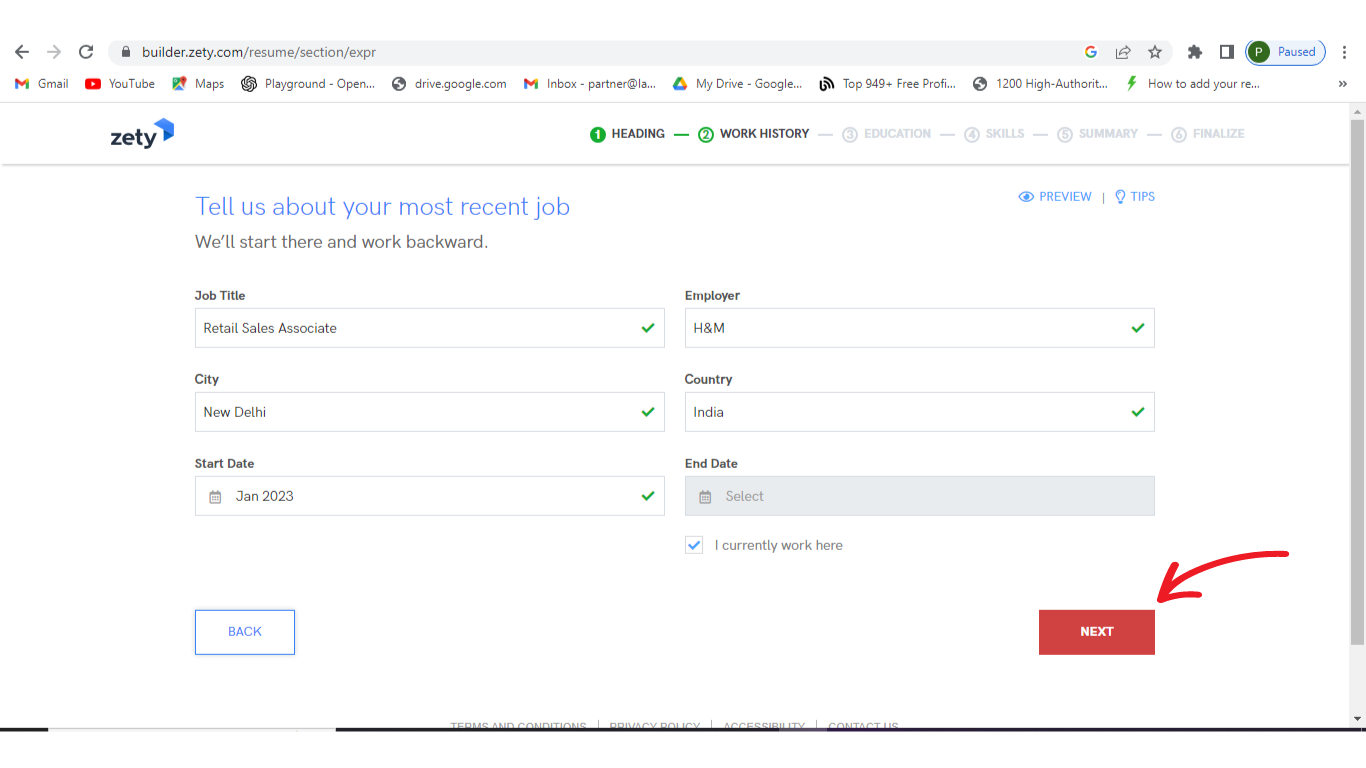Uncheck the 'I currently work here' checkbox
The image size is (1366, 768).
coord(694,545)
